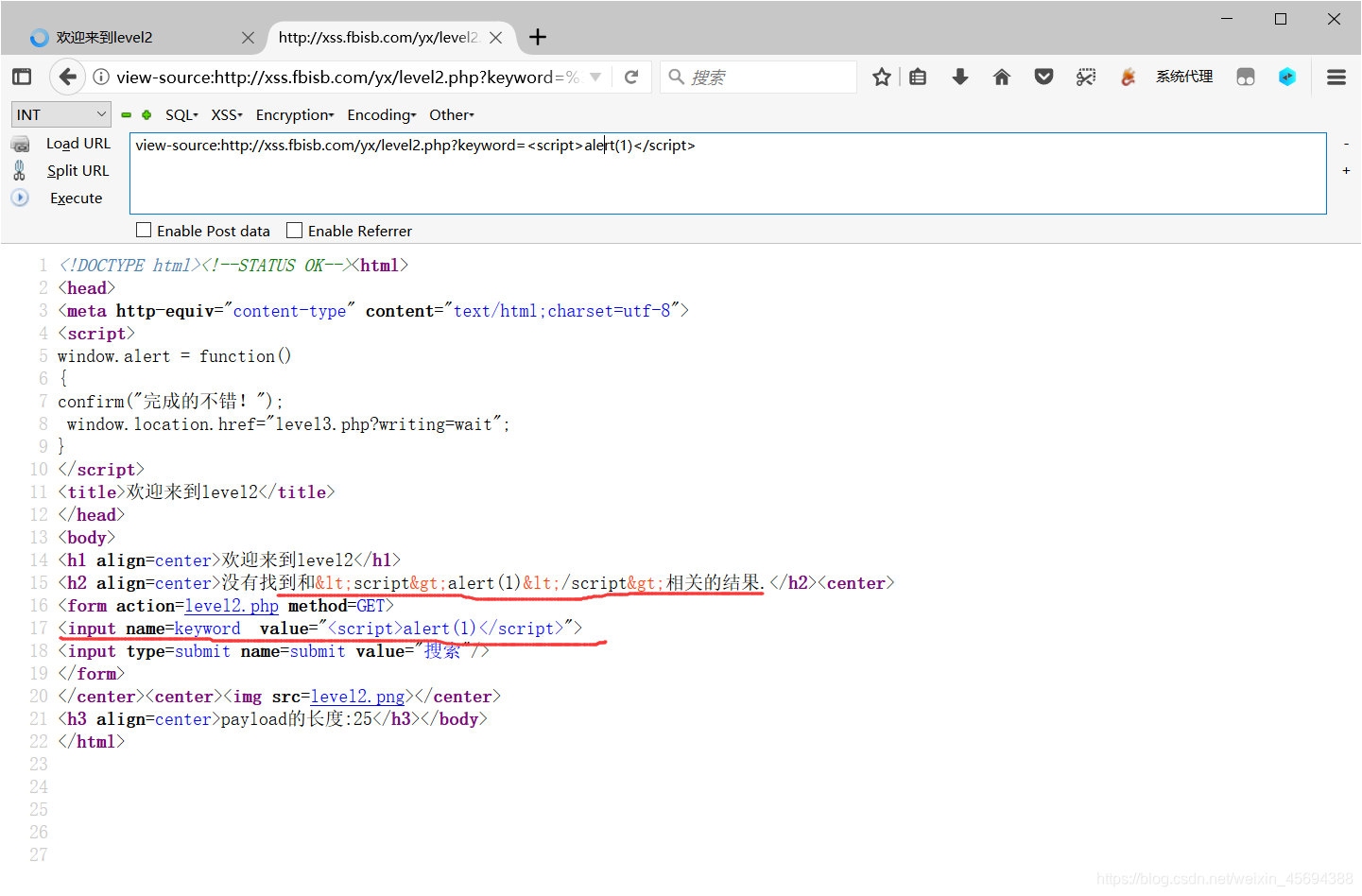Click the level3.php?writing=wait line
Screen dimensions: 1362x896
tap(288, 424)
